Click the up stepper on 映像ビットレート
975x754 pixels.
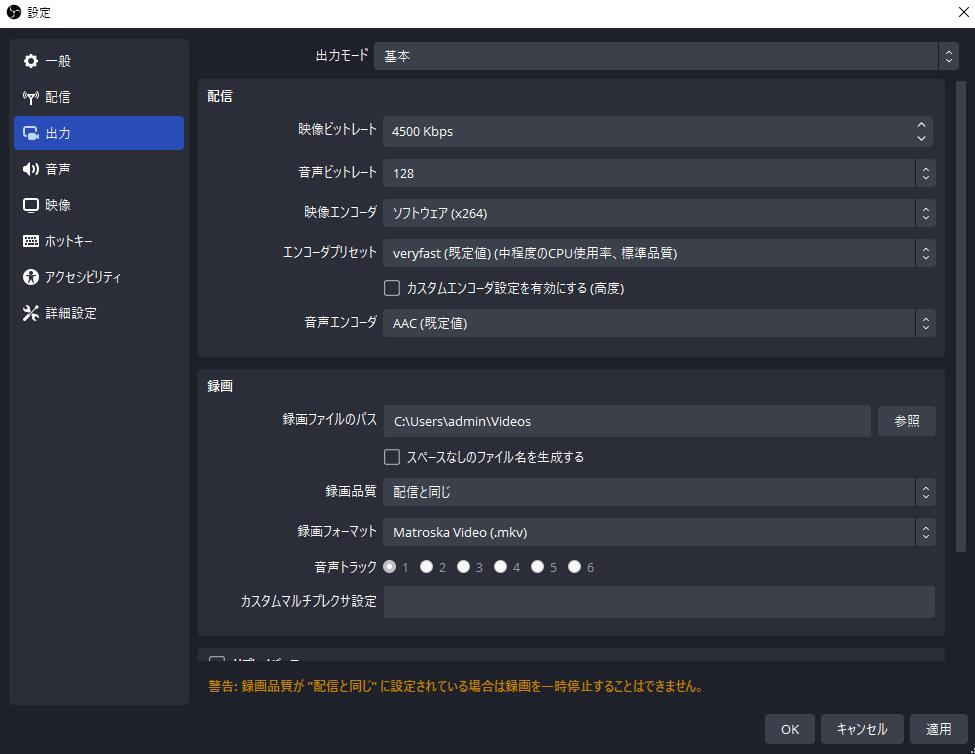click(921, 125)
